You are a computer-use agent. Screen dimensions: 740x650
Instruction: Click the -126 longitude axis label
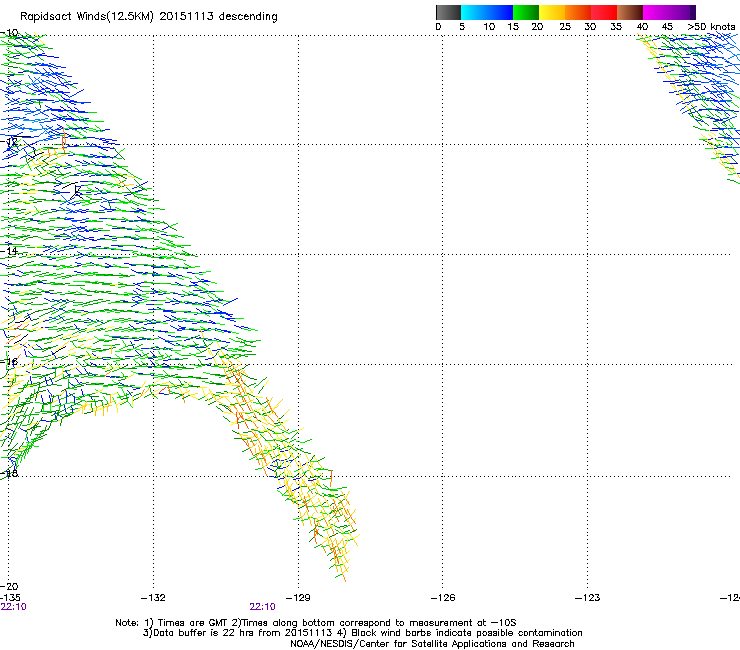click(443, 598)
